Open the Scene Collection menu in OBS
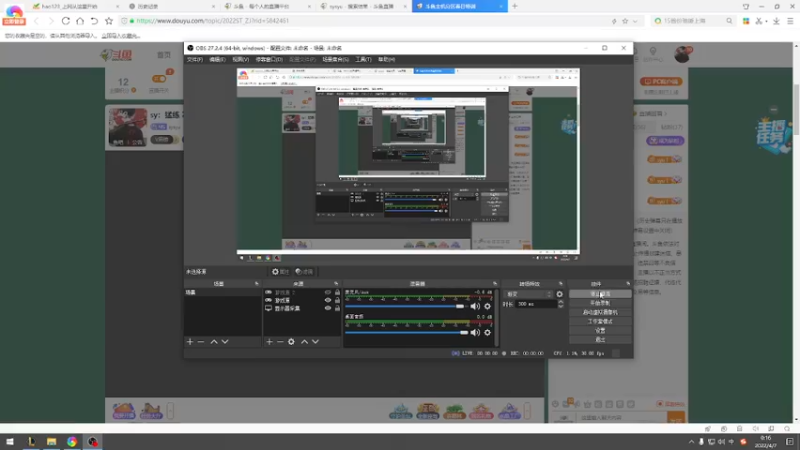 (335, 60)
